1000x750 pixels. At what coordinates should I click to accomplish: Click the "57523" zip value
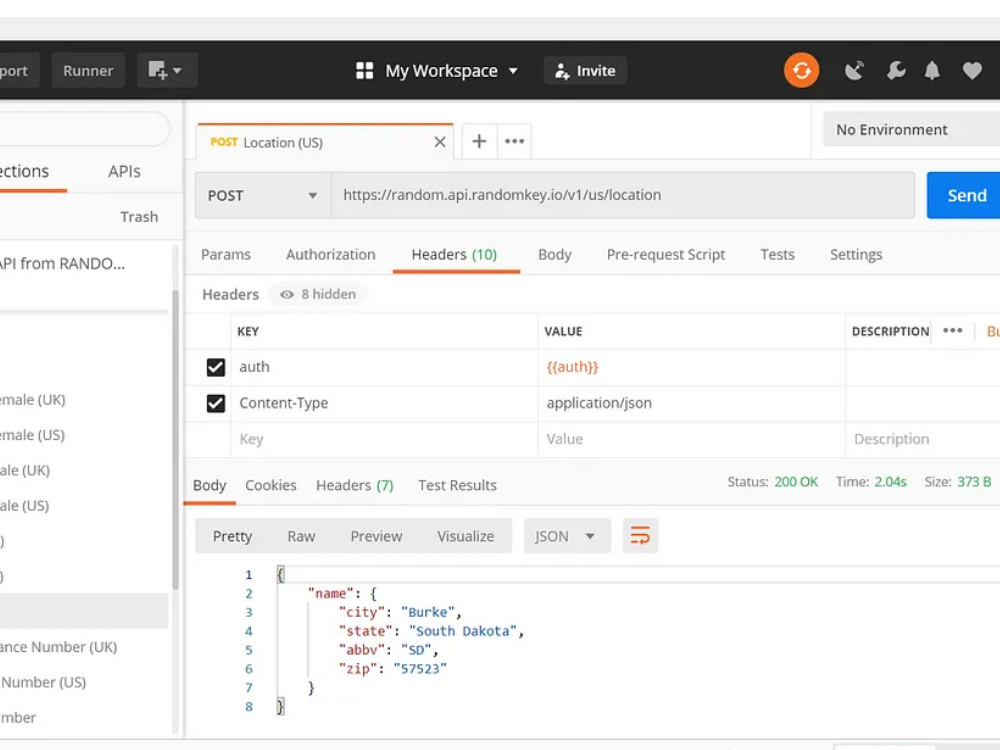(x=420, y=669)
